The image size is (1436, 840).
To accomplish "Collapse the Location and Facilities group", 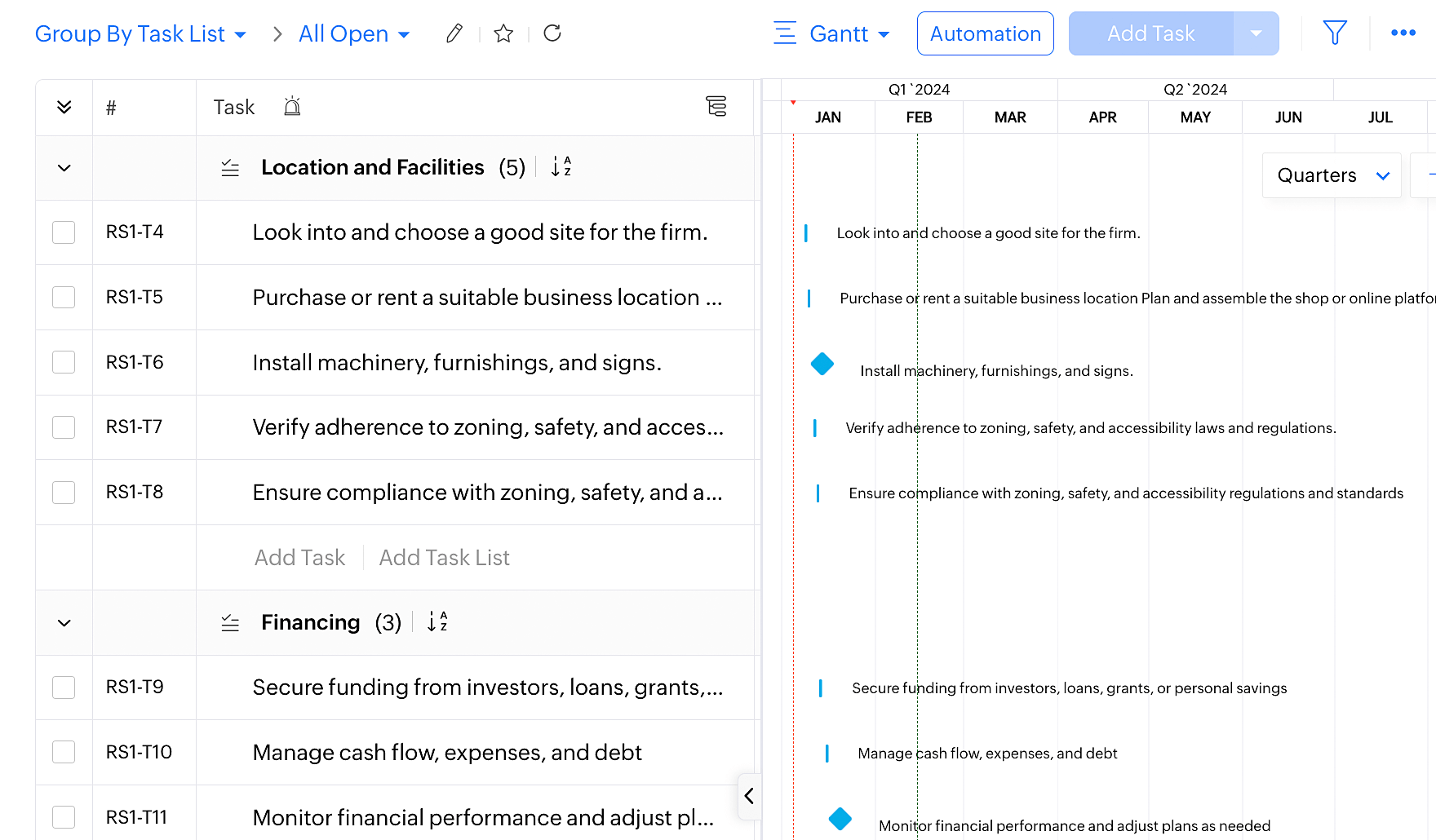I will 64,168.
